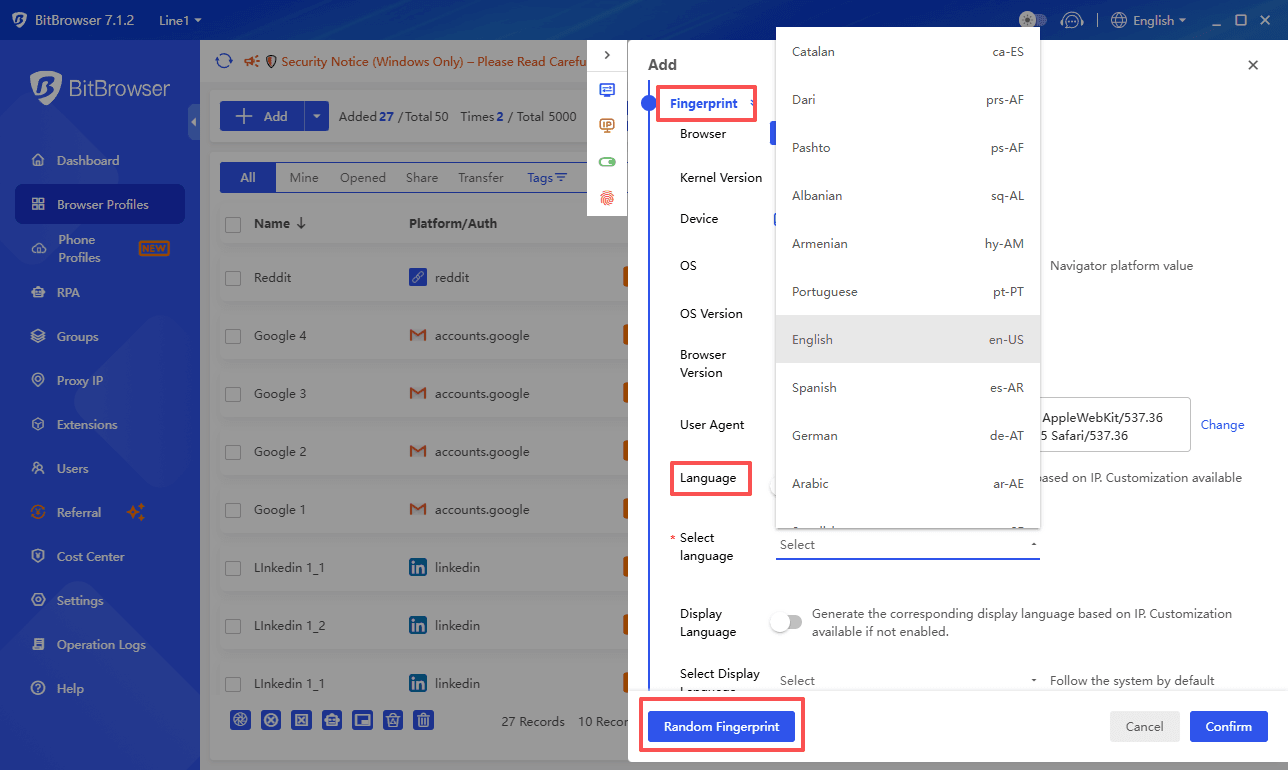Screen dimensions: 1288x770
Task: Open the English interface language dropdown
Action: (1149, 20)
